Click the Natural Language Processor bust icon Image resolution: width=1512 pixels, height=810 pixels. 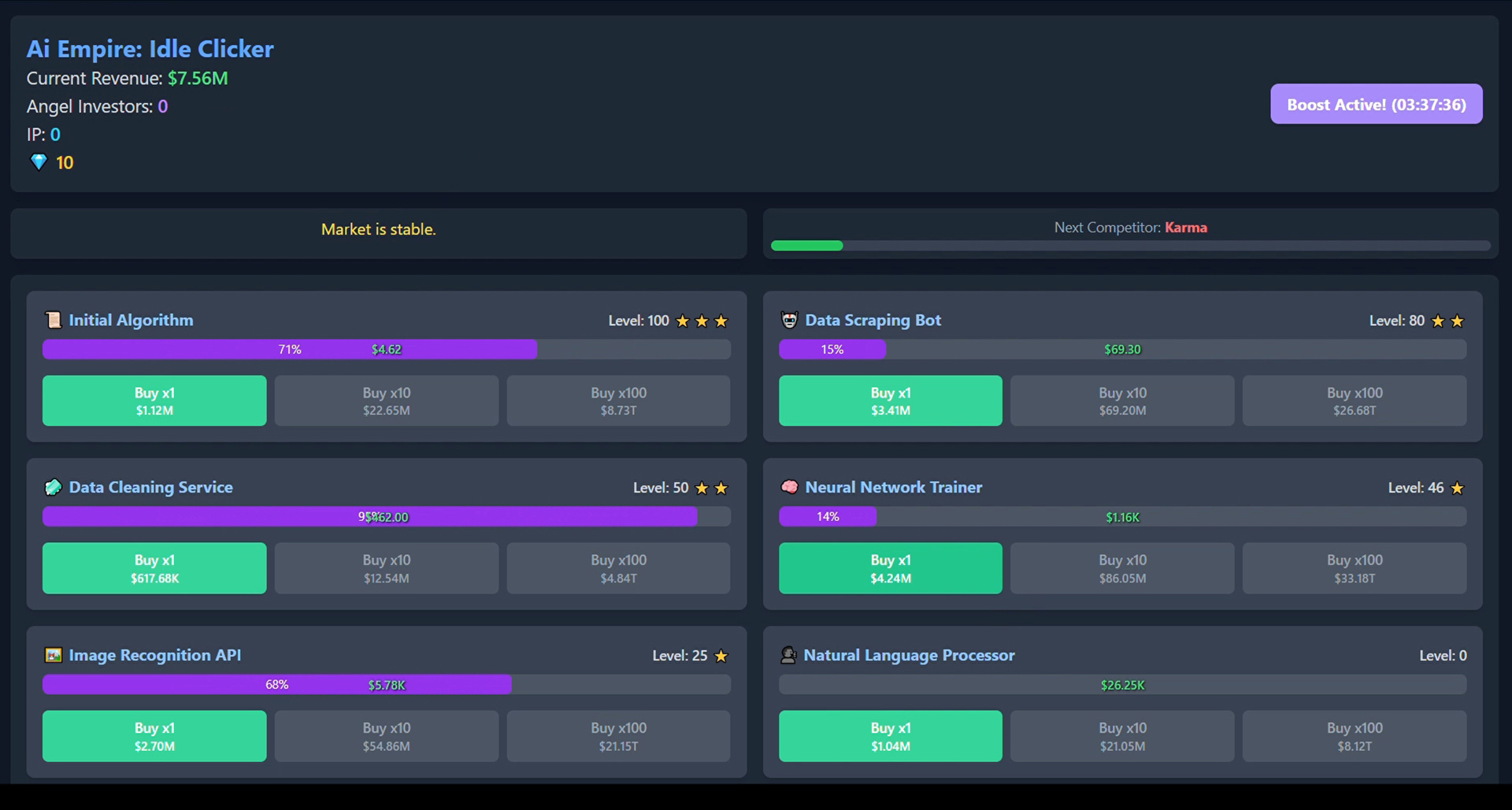(788, 655)
